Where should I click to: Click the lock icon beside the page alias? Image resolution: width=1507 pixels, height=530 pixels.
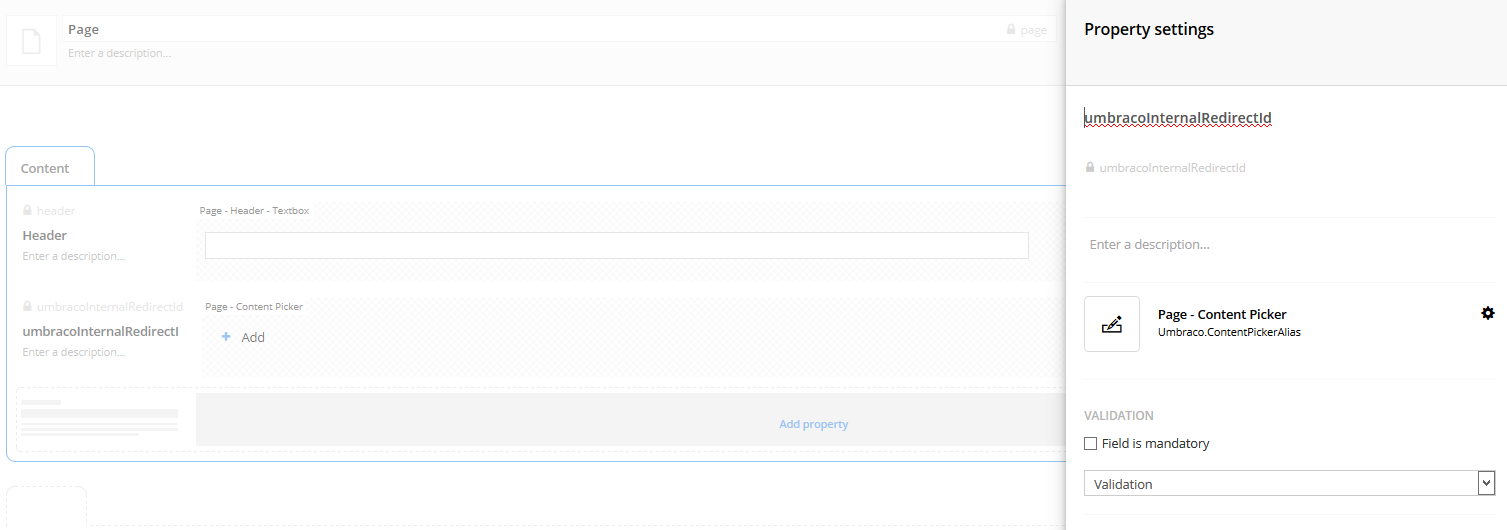[1011, 30]
